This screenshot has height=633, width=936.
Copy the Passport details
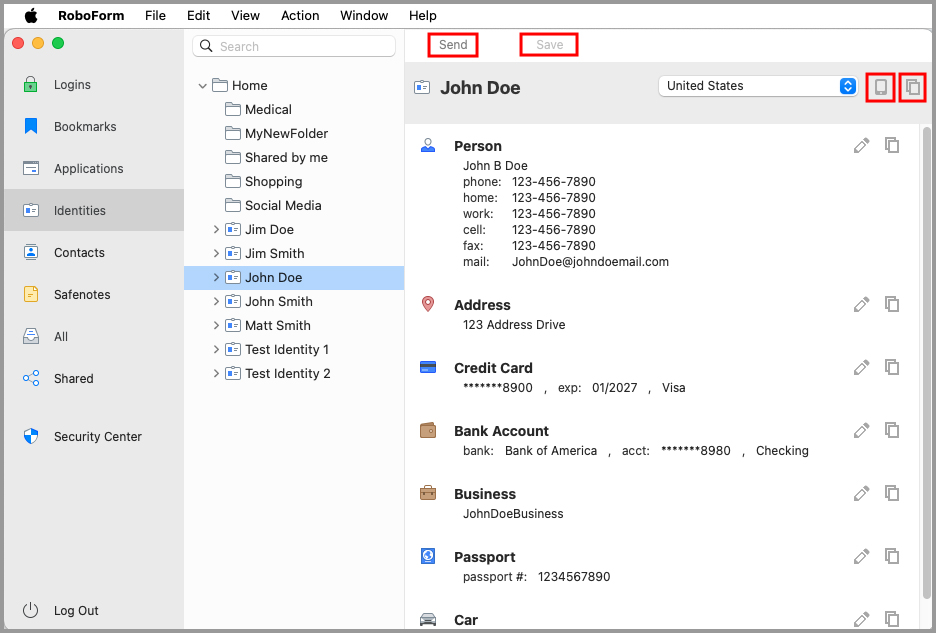(892, 557)
